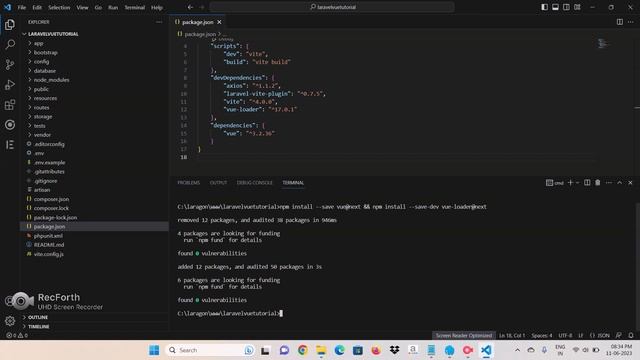Open the Extensions view icon
Viewport: 640px width, 360px height.
pos(10,104)
